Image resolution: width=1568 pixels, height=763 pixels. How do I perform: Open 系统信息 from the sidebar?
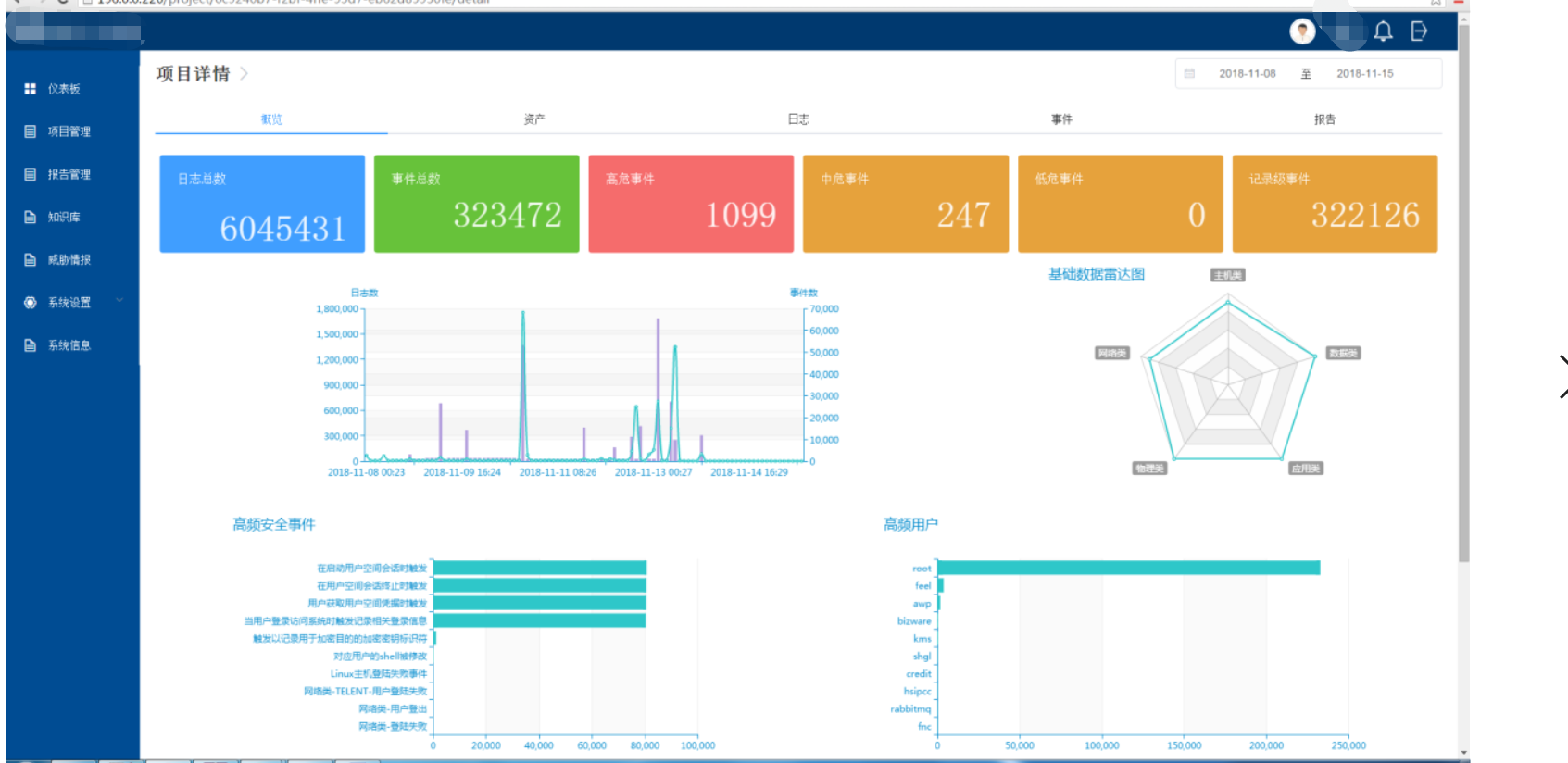point(69,345)
